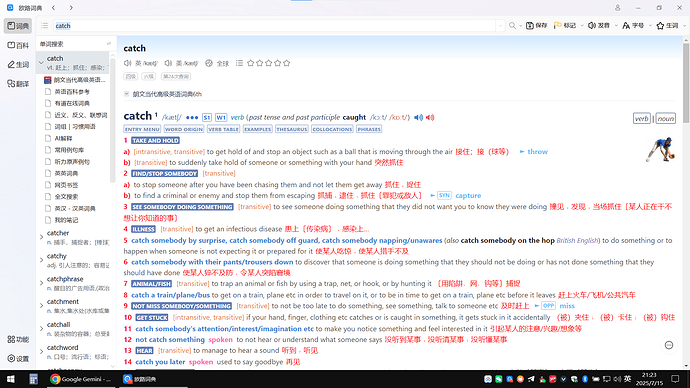The width and height of the screenshot is (690, 388).
Task: Play the red American pronunciation speaker icon
Action: coord(430,117)
